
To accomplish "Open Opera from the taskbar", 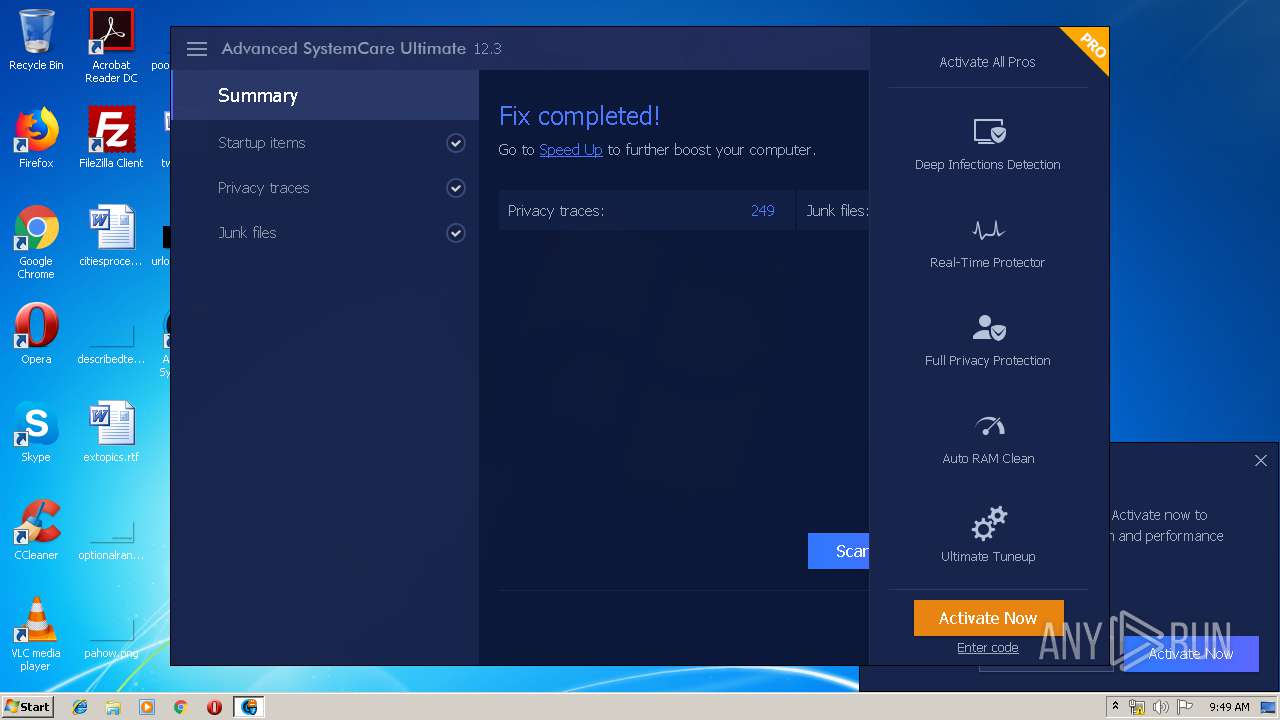I will point(214,707).
